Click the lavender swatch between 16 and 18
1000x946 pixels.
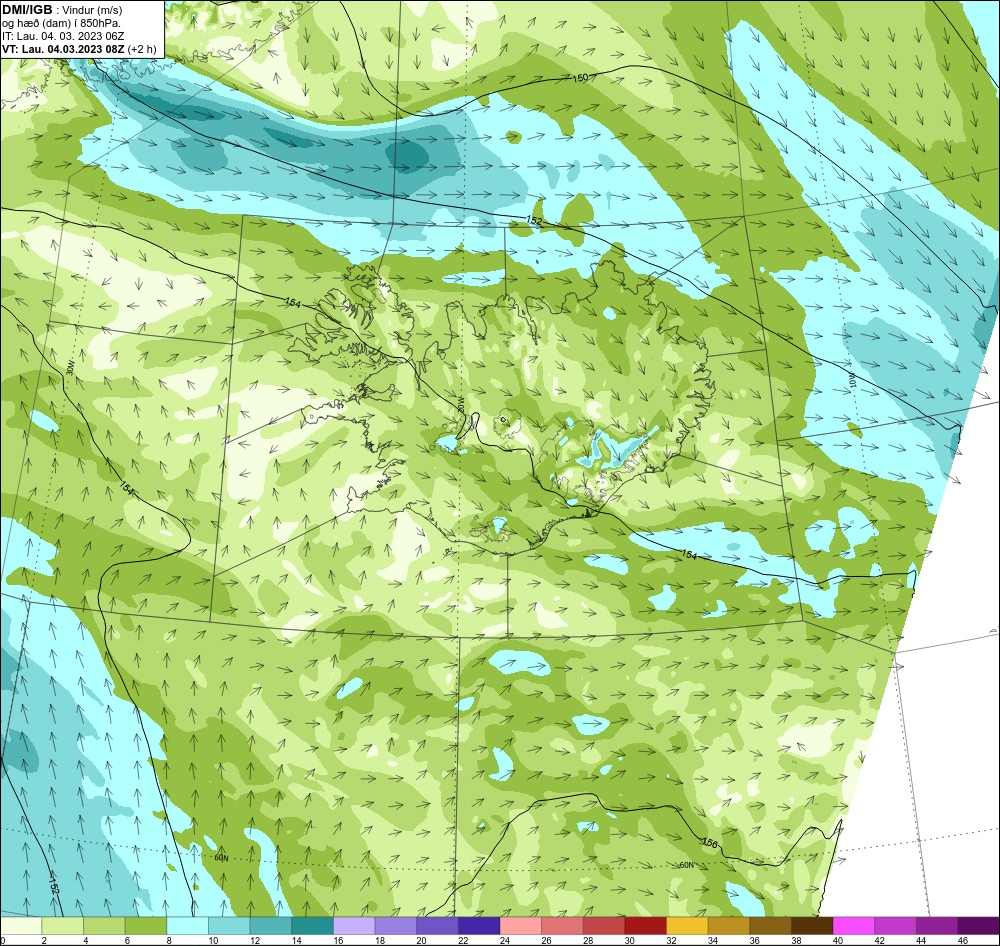tap(355, 926)
